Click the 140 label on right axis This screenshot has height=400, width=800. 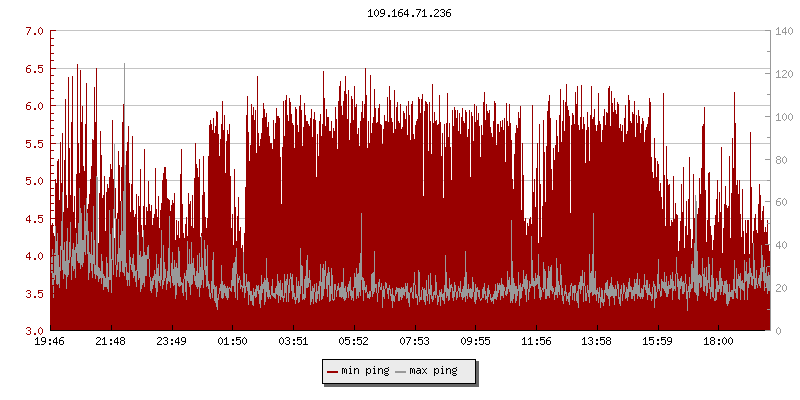(x=783, y=31)
